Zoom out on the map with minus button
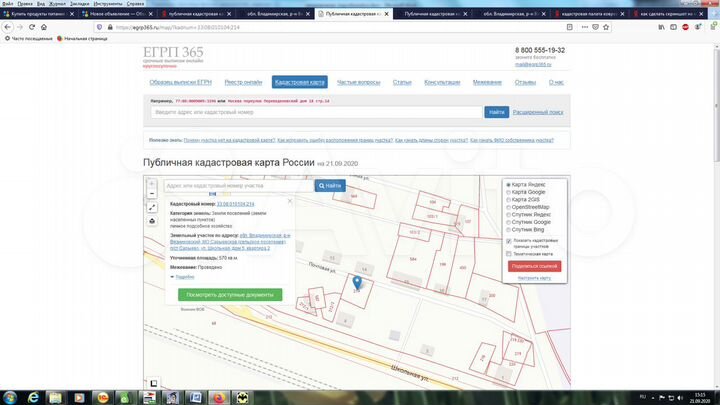720x405 pixels. (152, 194)
